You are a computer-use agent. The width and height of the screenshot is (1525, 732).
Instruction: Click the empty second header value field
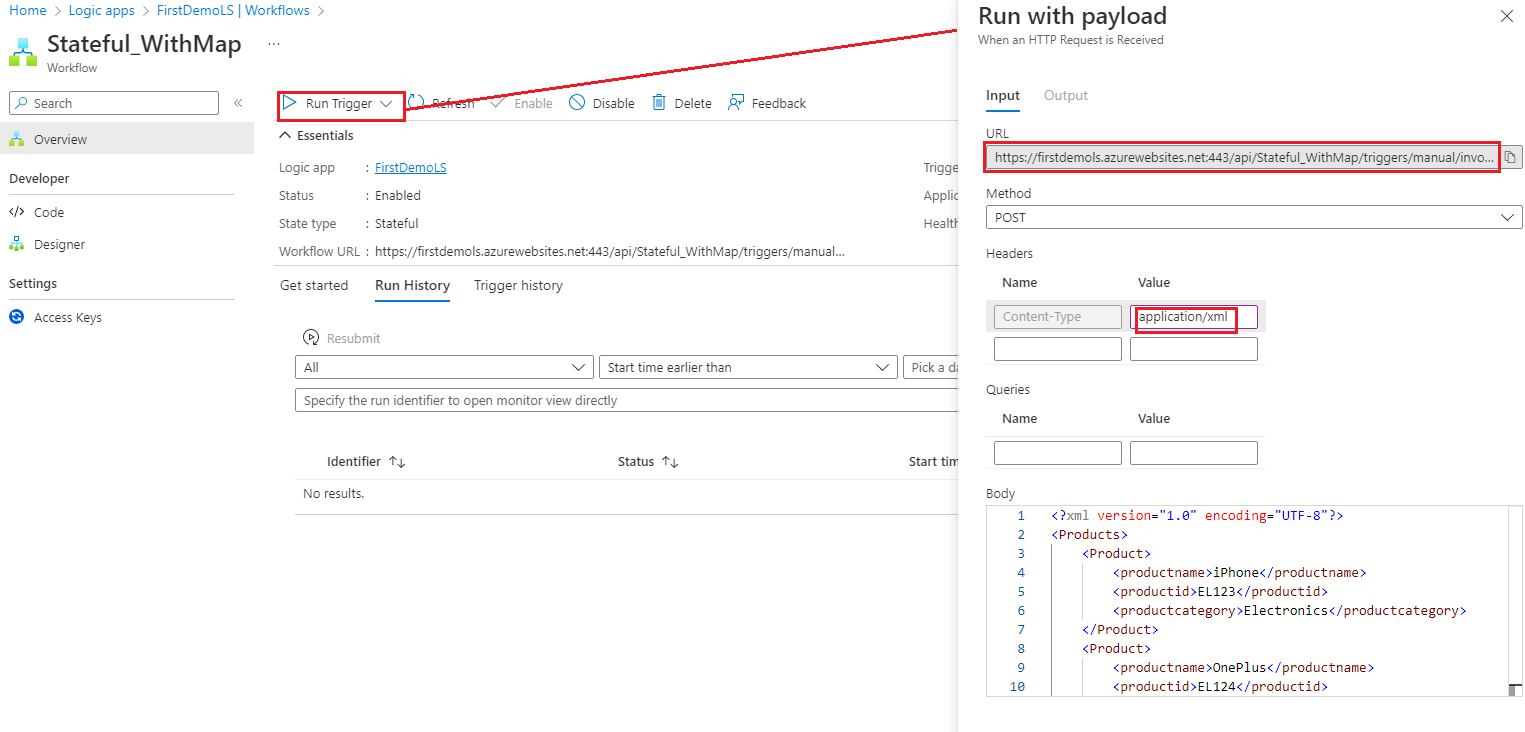click(x=1194, y=349)
